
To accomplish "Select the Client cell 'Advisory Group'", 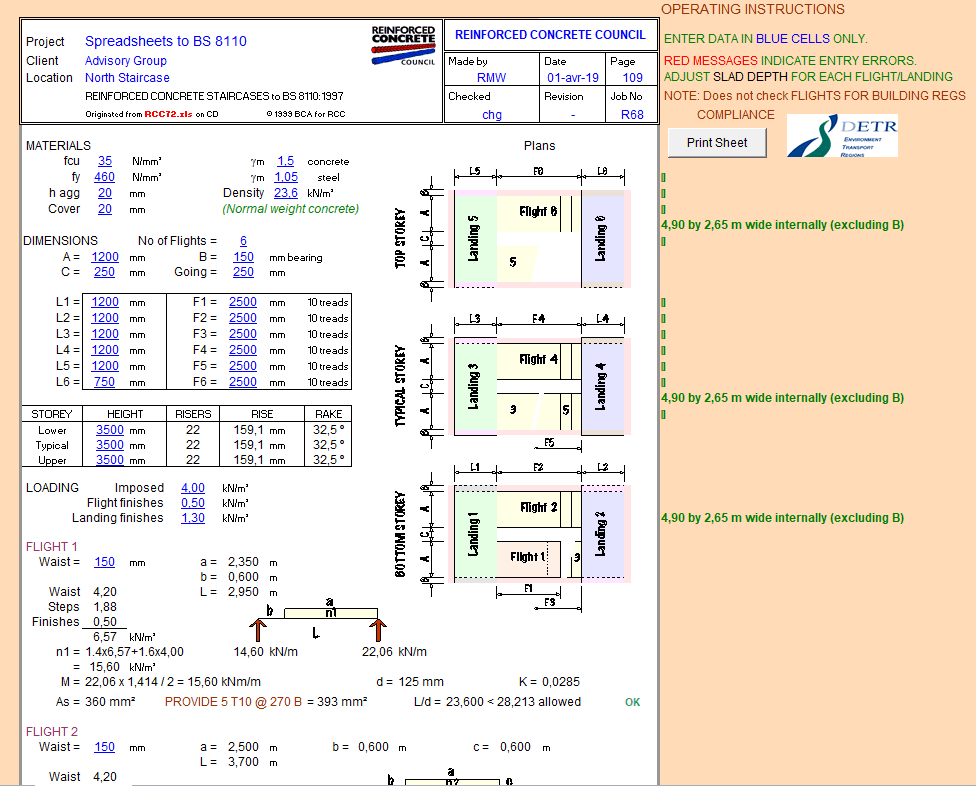I will (126, 61).
